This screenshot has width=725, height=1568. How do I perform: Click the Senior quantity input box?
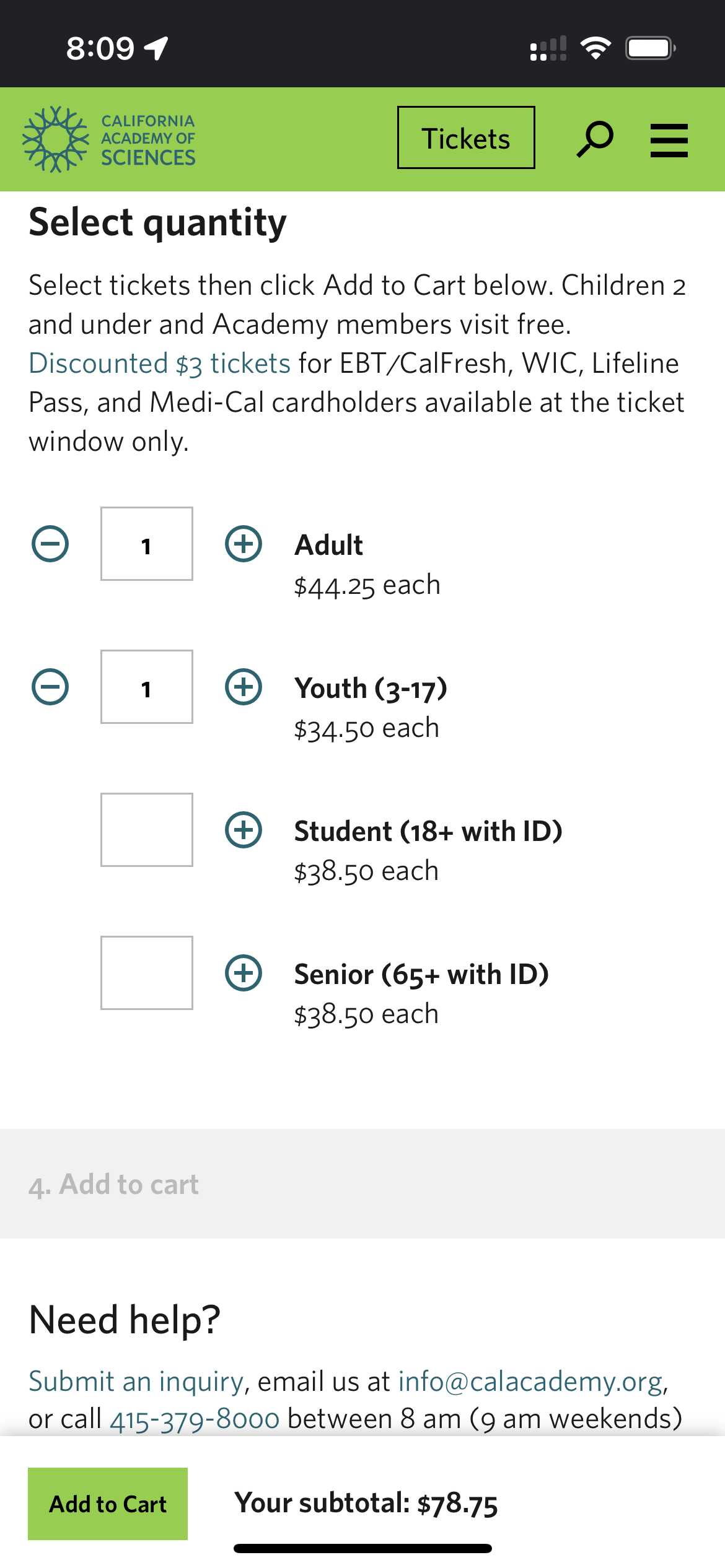point(147,973)
